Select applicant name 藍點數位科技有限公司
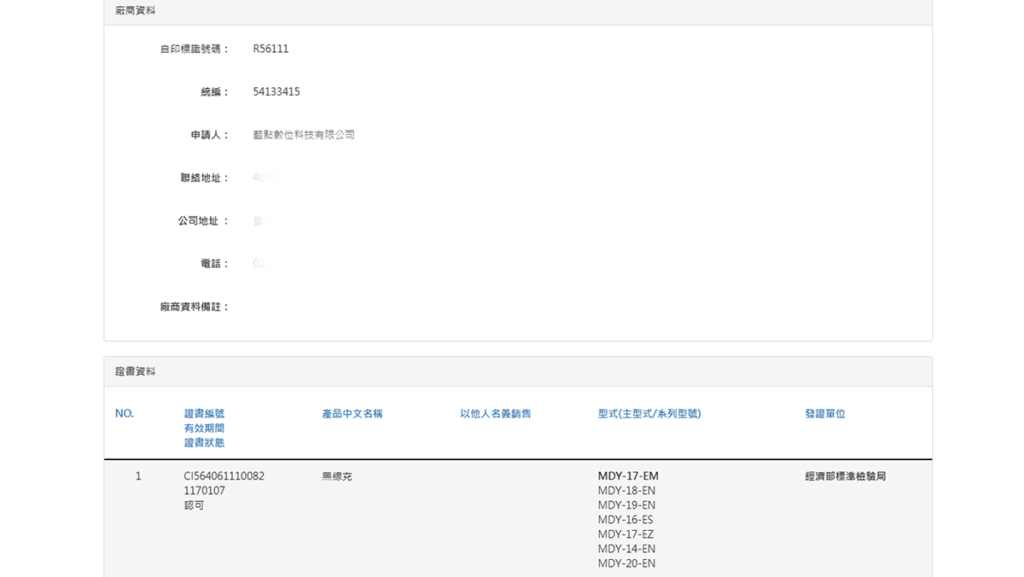This screenshot has height=577, width=1024. [303, 135]
